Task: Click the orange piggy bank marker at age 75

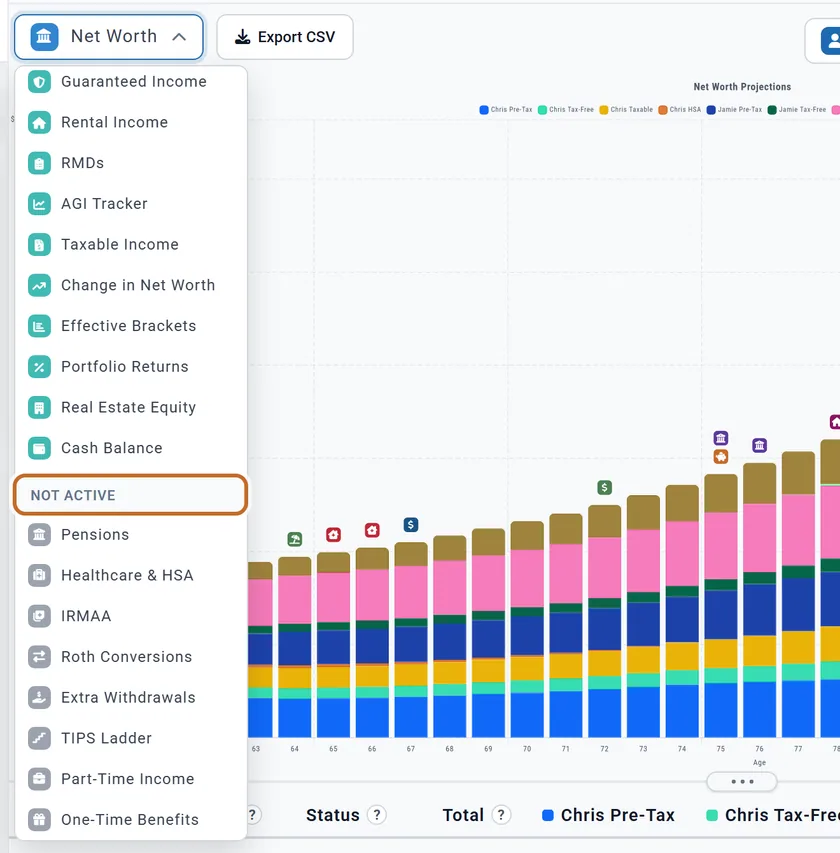Action: 721,456
